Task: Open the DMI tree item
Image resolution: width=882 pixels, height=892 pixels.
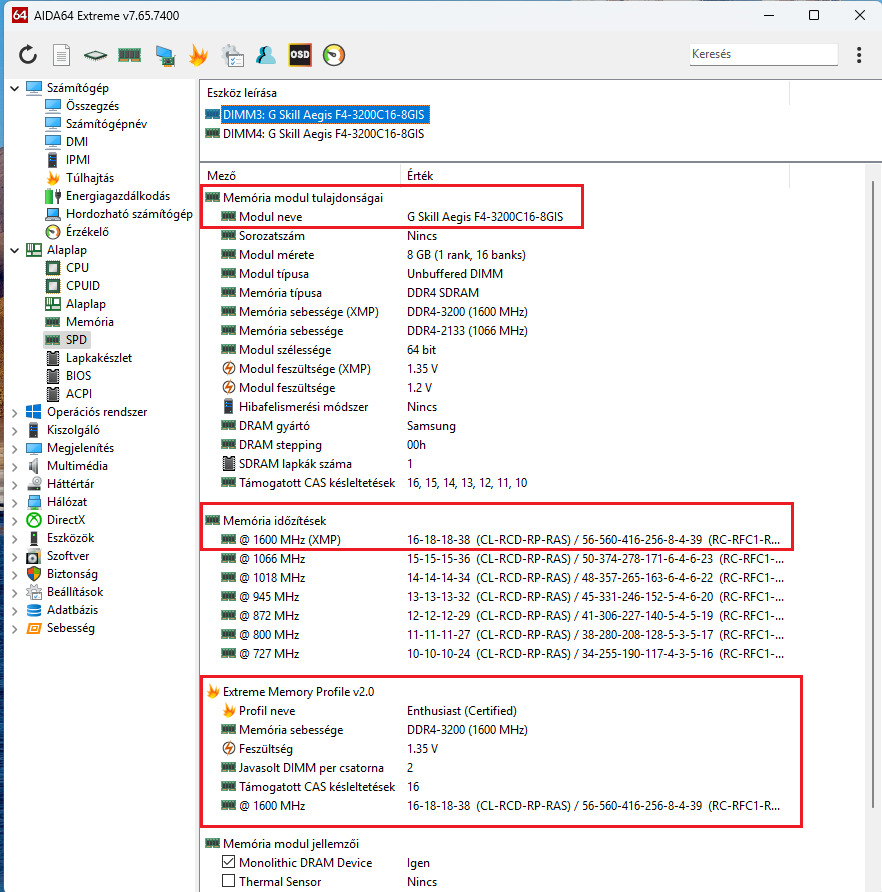Action: coord(77,142)
